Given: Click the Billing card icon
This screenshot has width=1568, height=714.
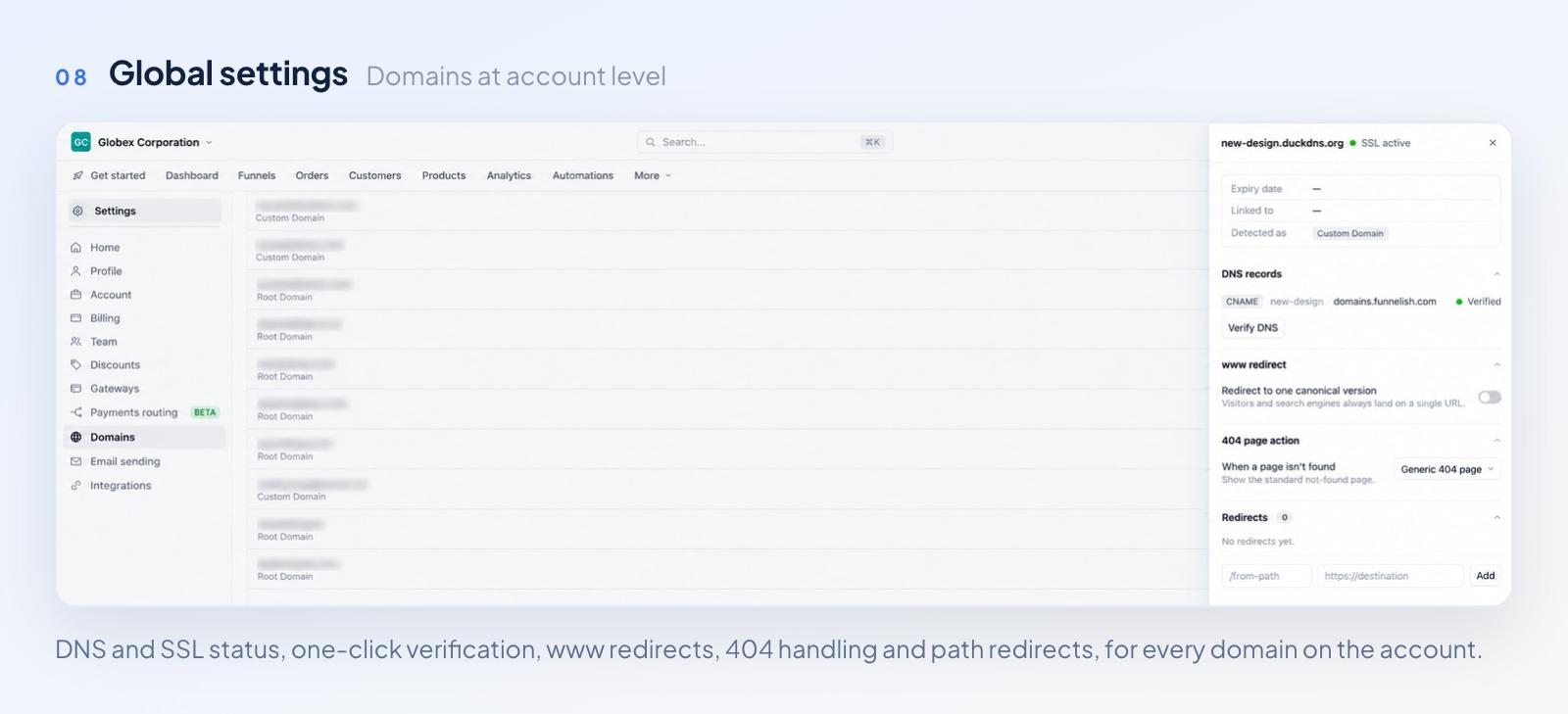Looking at the screenshot, I should [x=75, y=318].
